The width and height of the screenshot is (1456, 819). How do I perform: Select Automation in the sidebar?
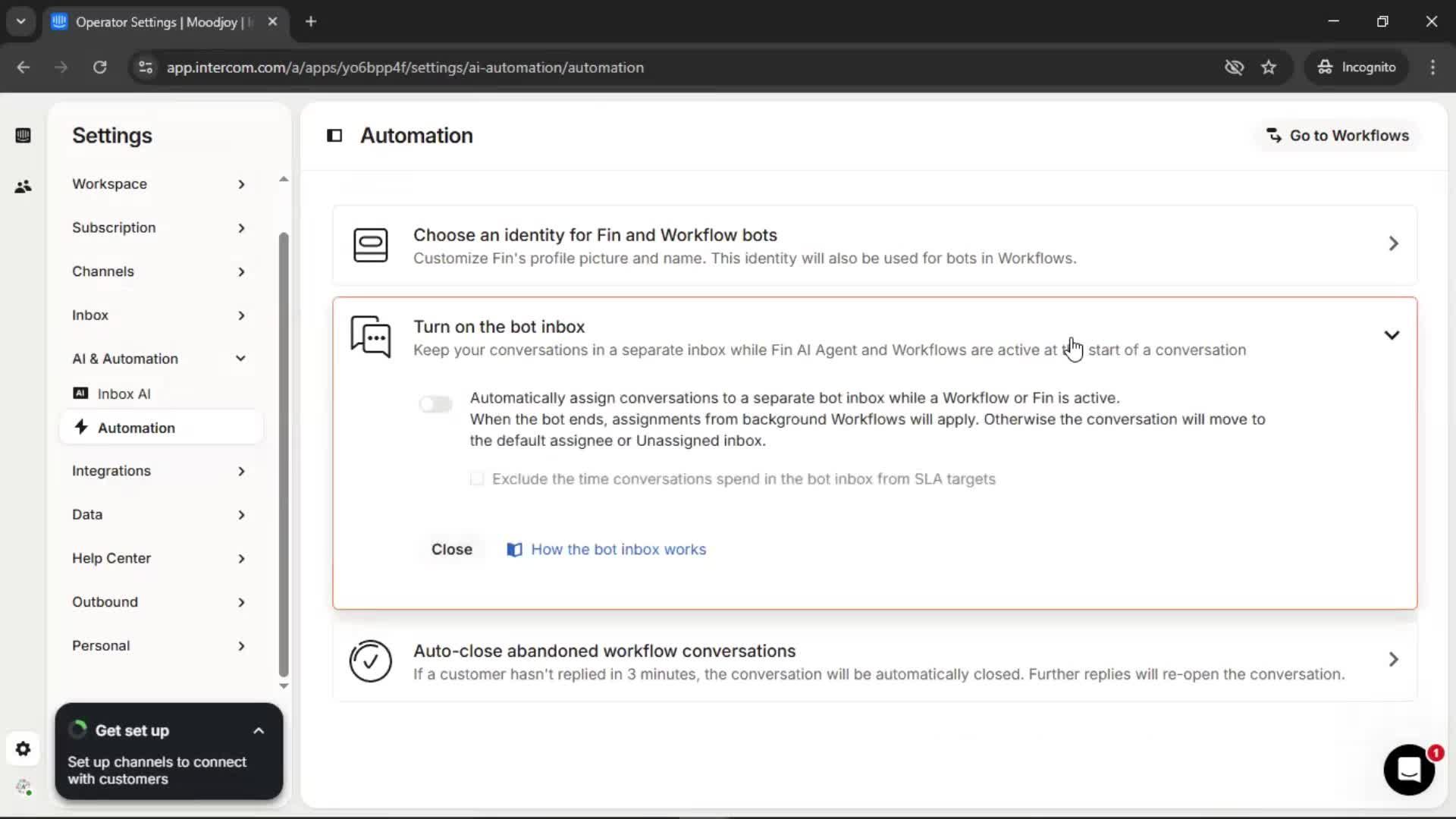[x=161, y=428]
